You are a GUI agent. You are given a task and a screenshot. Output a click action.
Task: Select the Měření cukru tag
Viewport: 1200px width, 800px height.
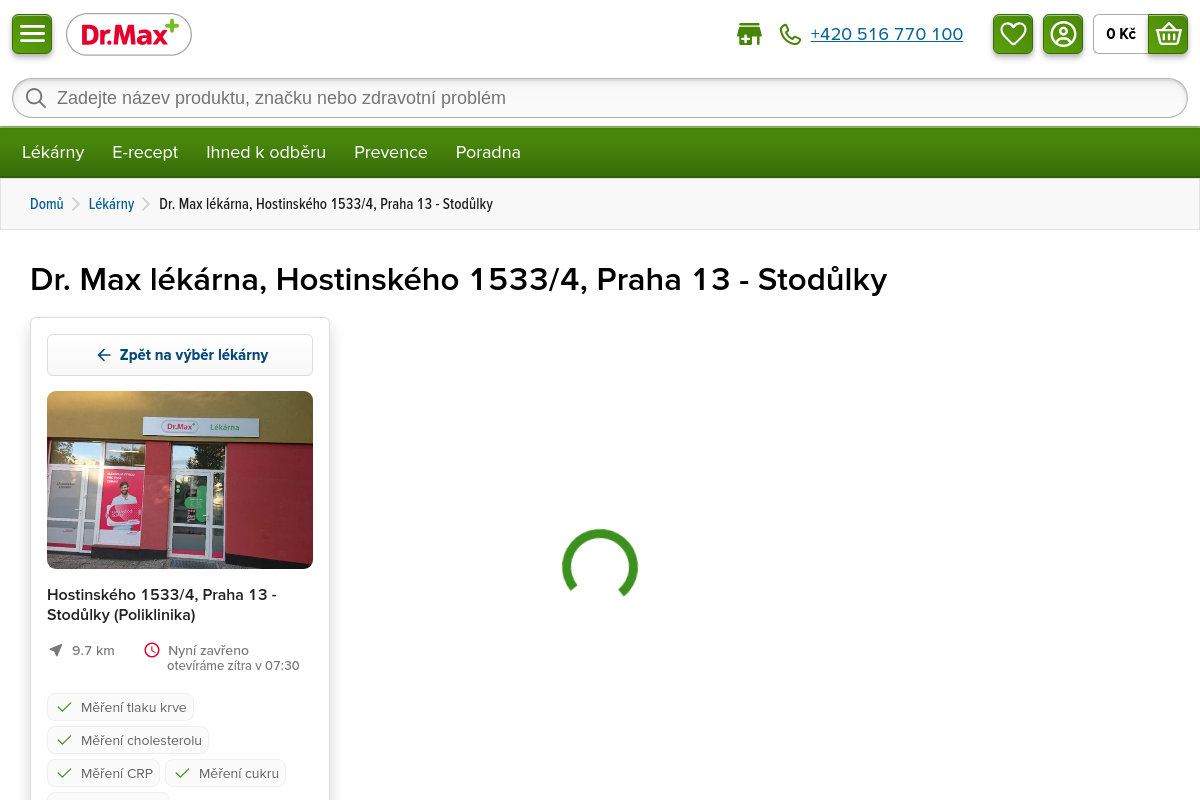click(x=226, y=773)
